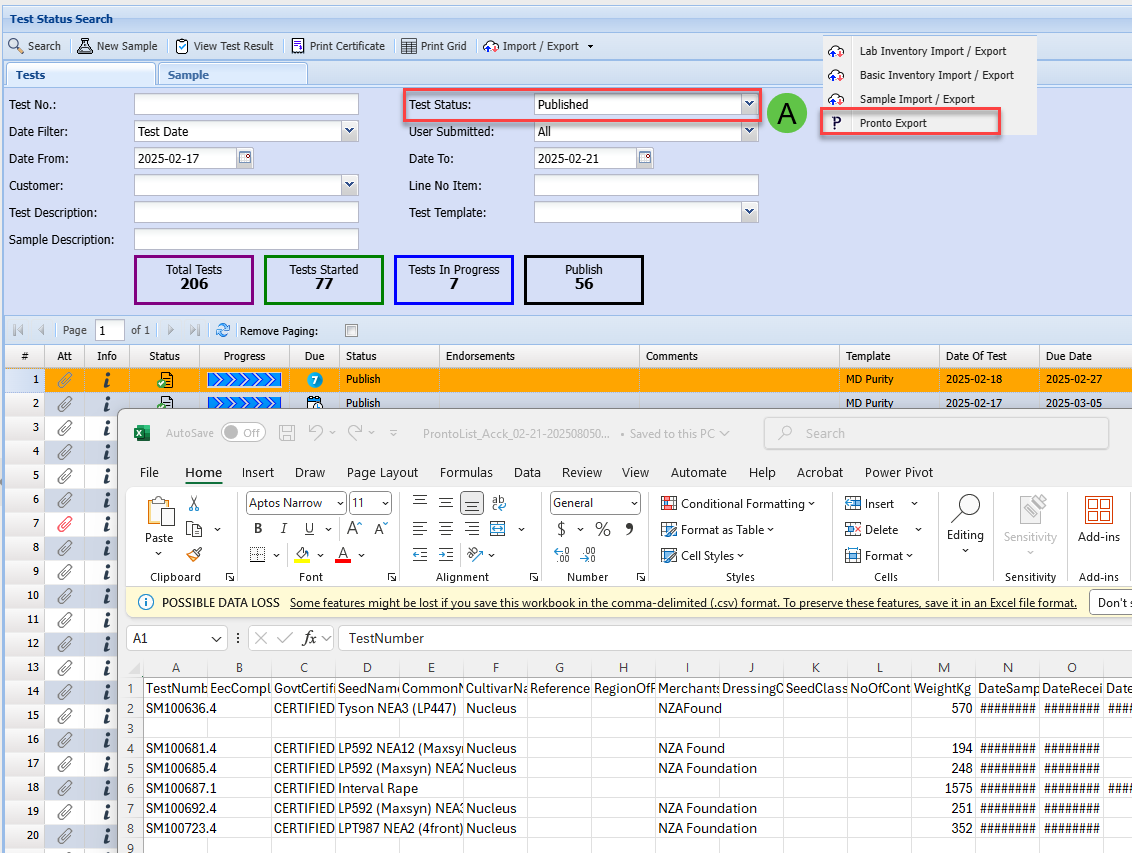Viewport: 1132px width, 853px height.
Task: Open Excel font color picker swatch
Action: coord(343,555)
